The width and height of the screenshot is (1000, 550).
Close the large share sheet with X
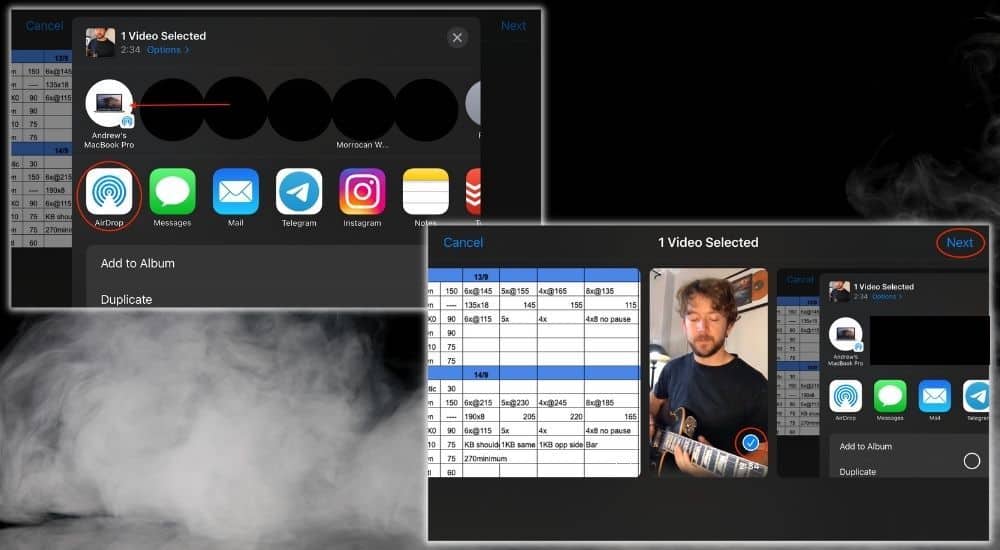[457, 38]
